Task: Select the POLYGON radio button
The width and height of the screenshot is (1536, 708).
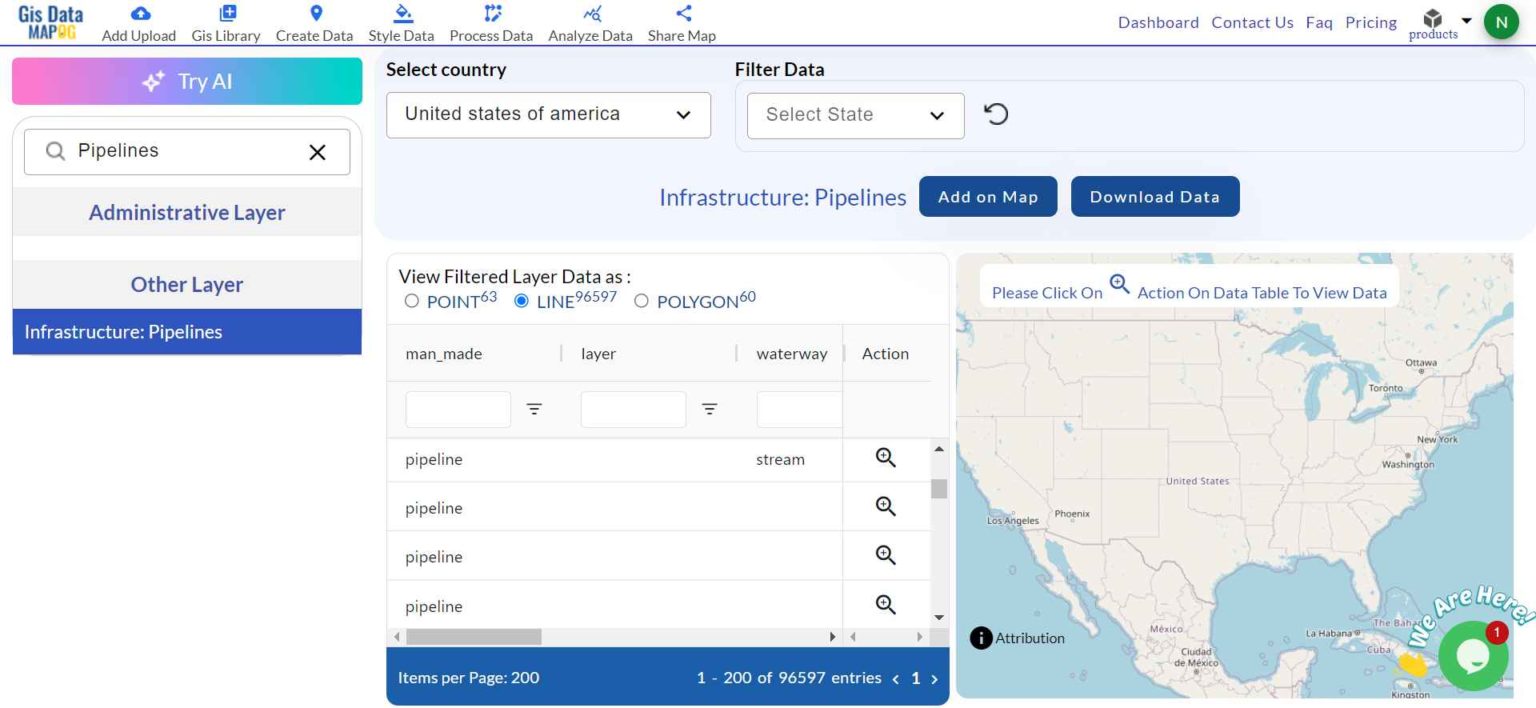Action: pyautogui.click(x=641, y=300)
